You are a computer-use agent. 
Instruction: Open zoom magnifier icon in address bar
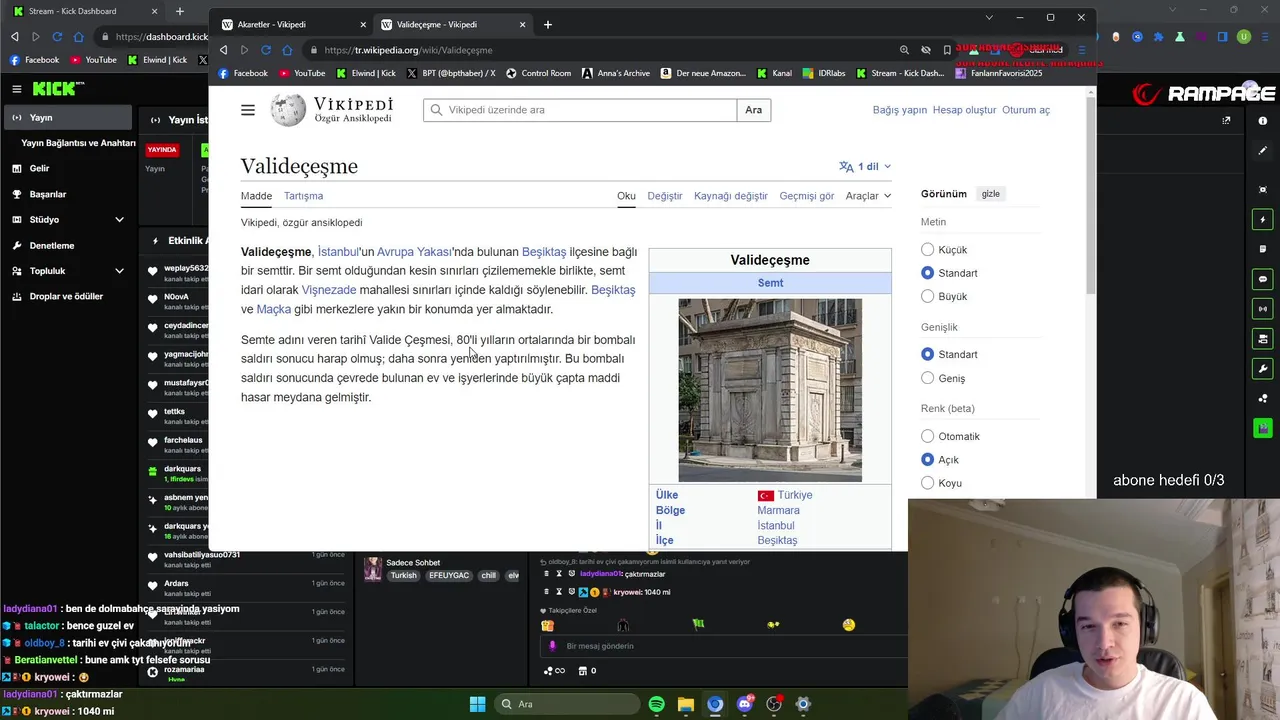click(904, 50)
